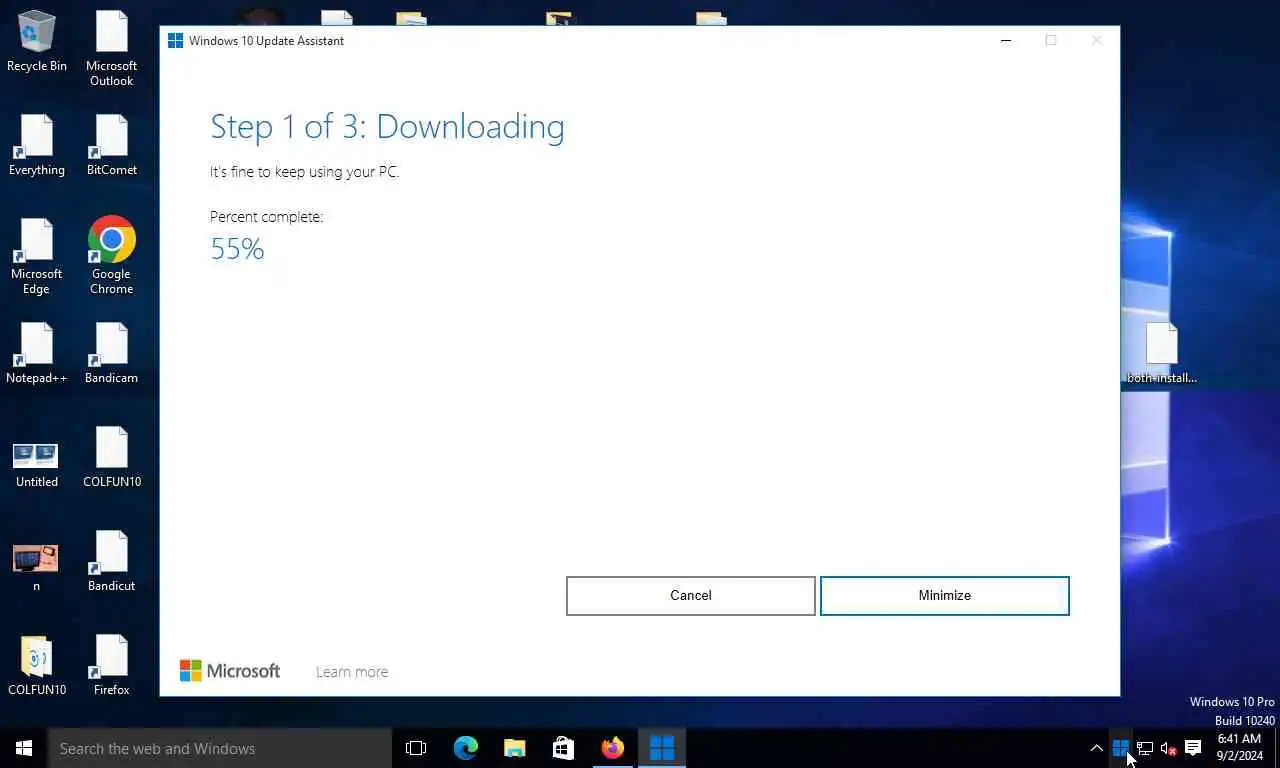1280x768 pixels.
Task: Click the Search the web and Windows box
Action: [220, 748]
